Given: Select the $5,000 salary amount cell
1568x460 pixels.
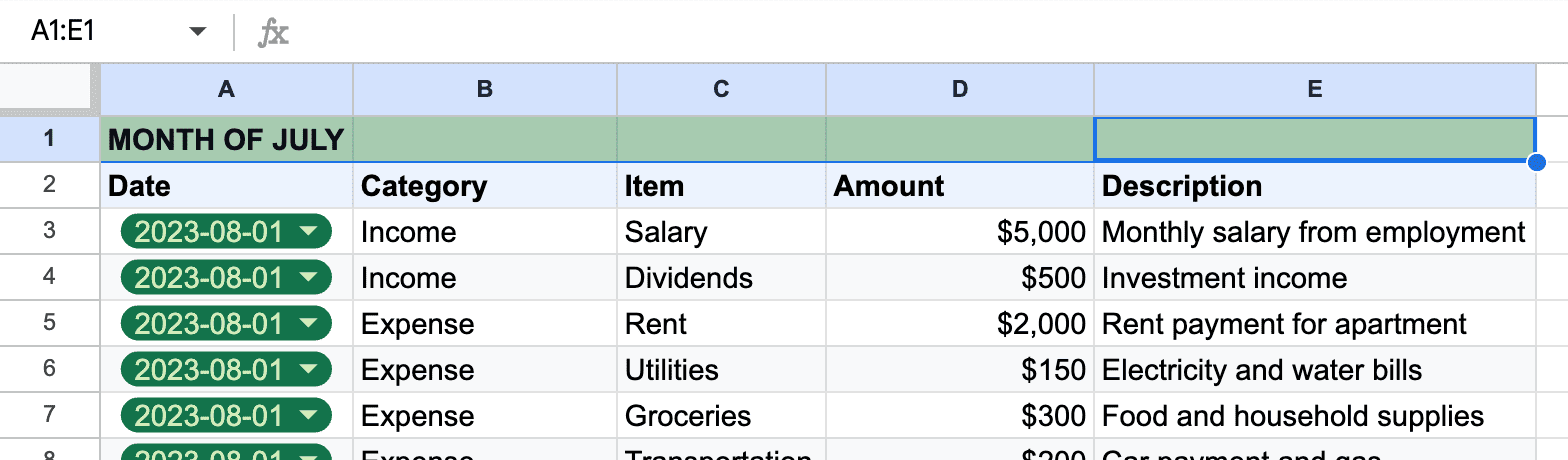Looking at the screenshot, I should pos(960,232).
